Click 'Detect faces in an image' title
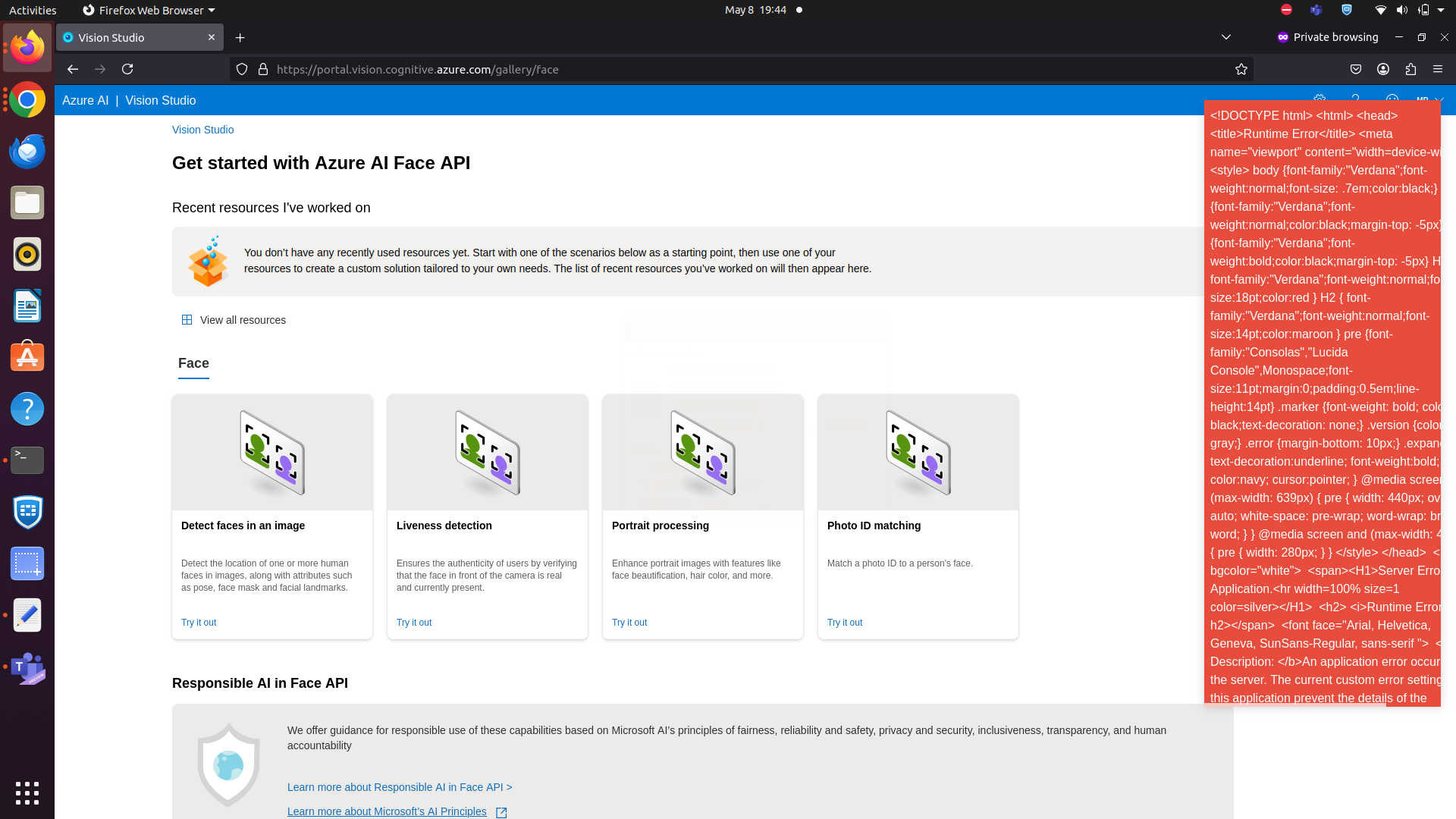This screenshot has width=1456, height=819. pyautogui.click(x=243, y=526)
